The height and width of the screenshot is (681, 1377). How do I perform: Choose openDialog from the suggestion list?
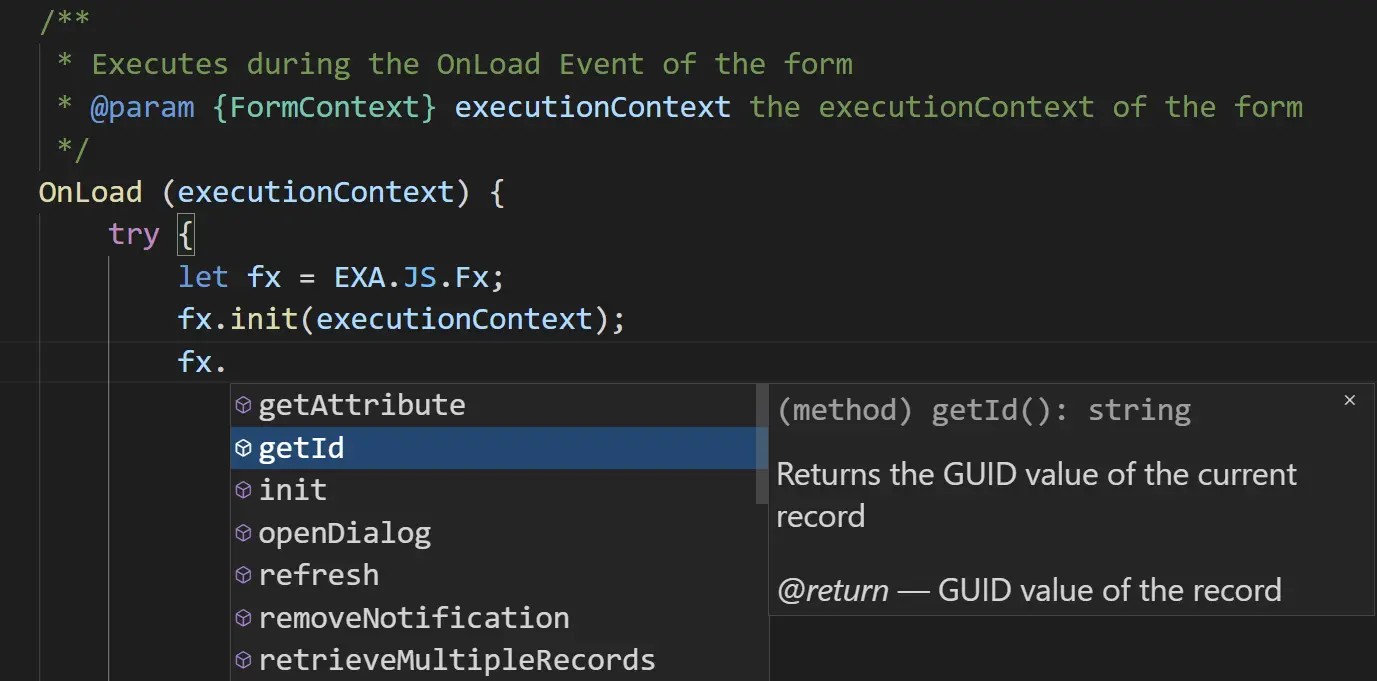click(x=344, y=533)
